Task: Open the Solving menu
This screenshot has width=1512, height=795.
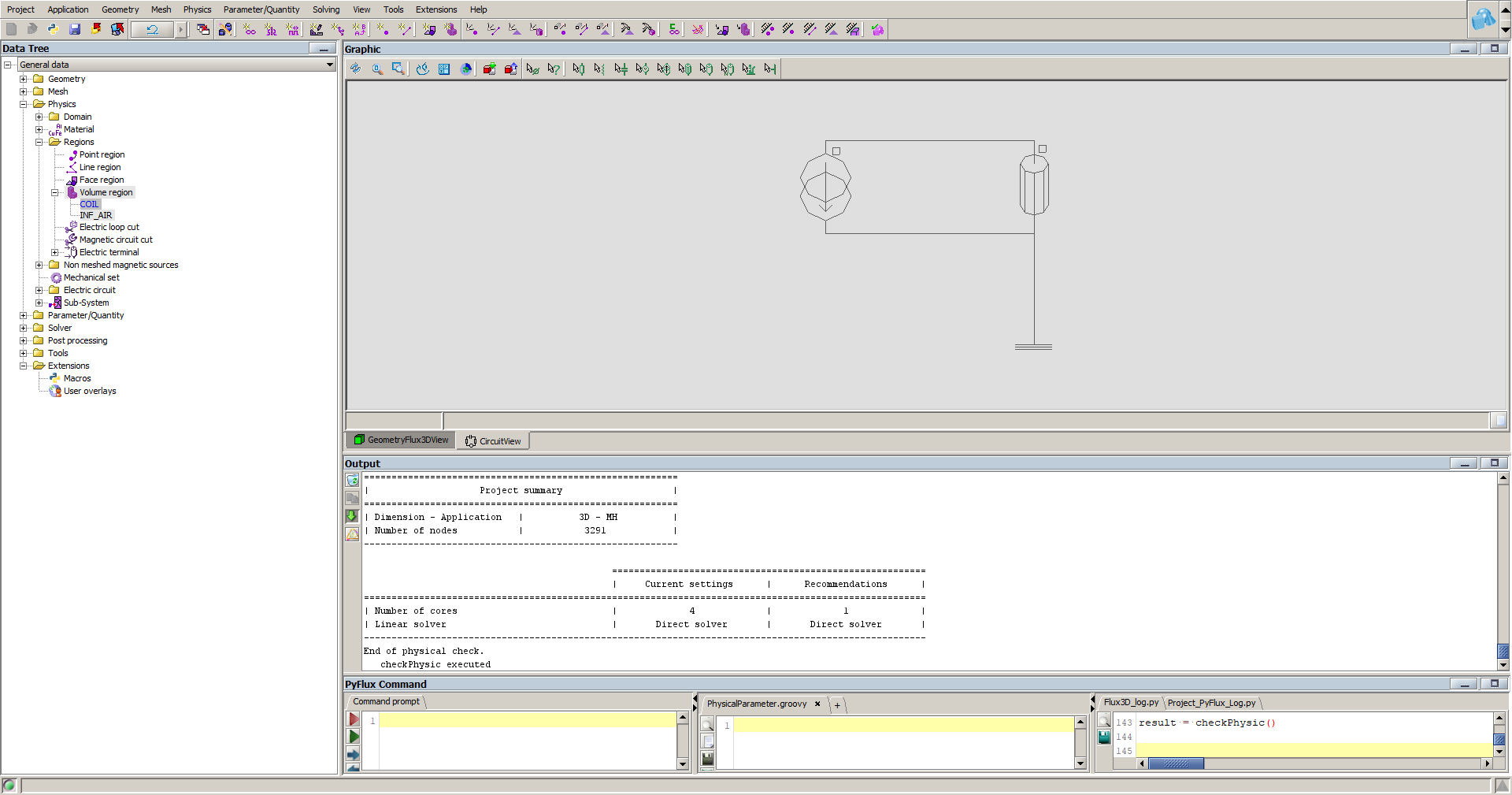Action: coord(326,9)
